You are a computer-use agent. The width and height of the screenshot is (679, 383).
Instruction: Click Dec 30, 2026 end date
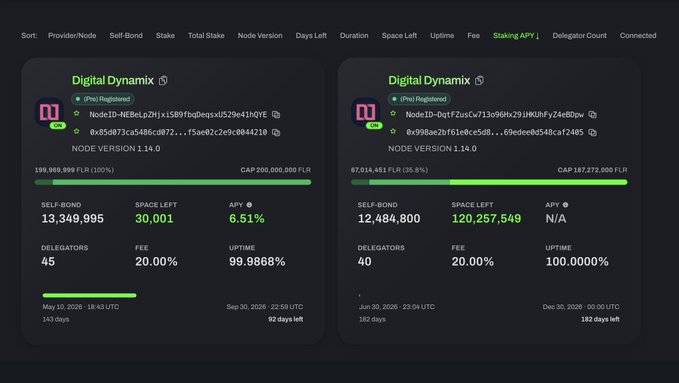581,307
